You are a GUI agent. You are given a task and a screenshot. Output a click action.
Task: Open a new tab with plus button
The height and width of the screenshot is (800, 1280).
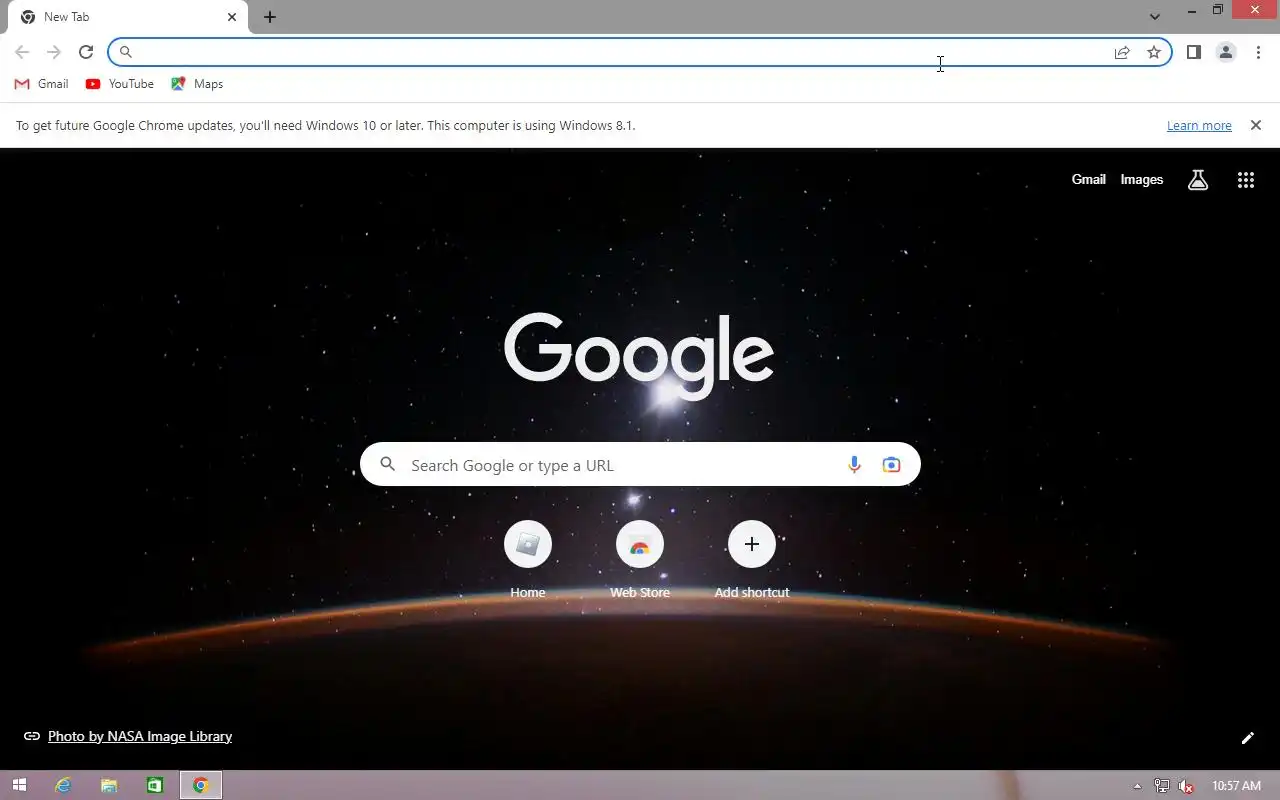(x=270, y=17)
